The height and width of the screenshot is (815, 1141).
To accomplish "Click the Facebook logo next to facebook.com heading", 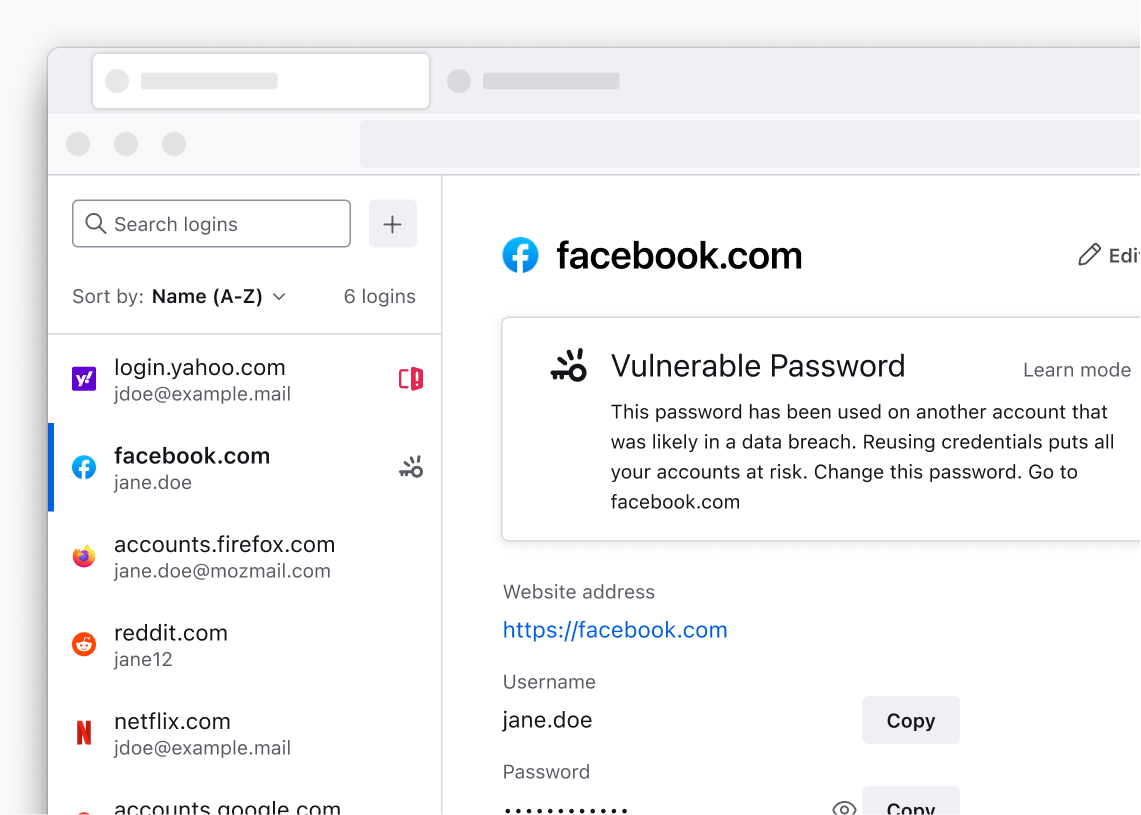I will (x=520, y=255).
